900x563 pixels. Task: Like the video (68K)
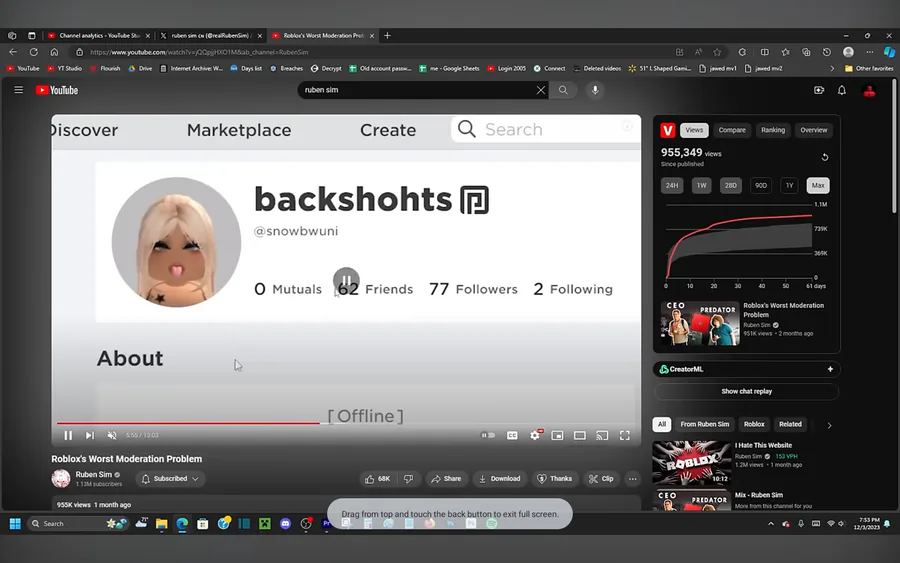click(378, 479)
